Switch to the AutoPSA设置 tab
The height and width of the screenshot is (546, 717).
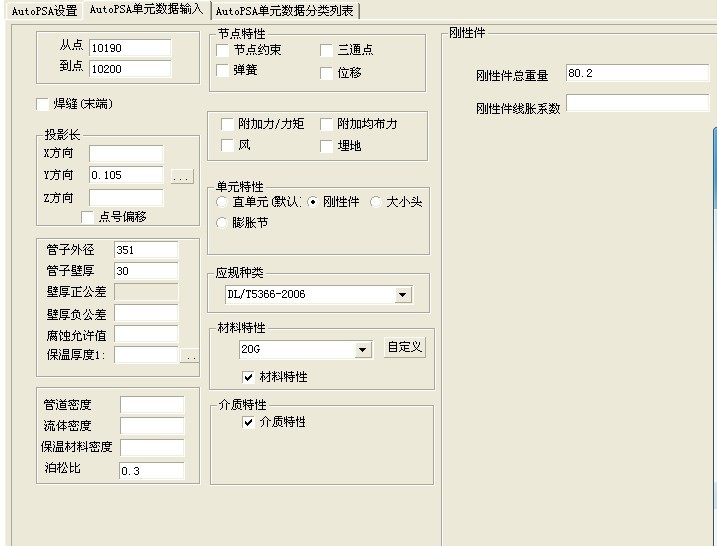[44, 11]
